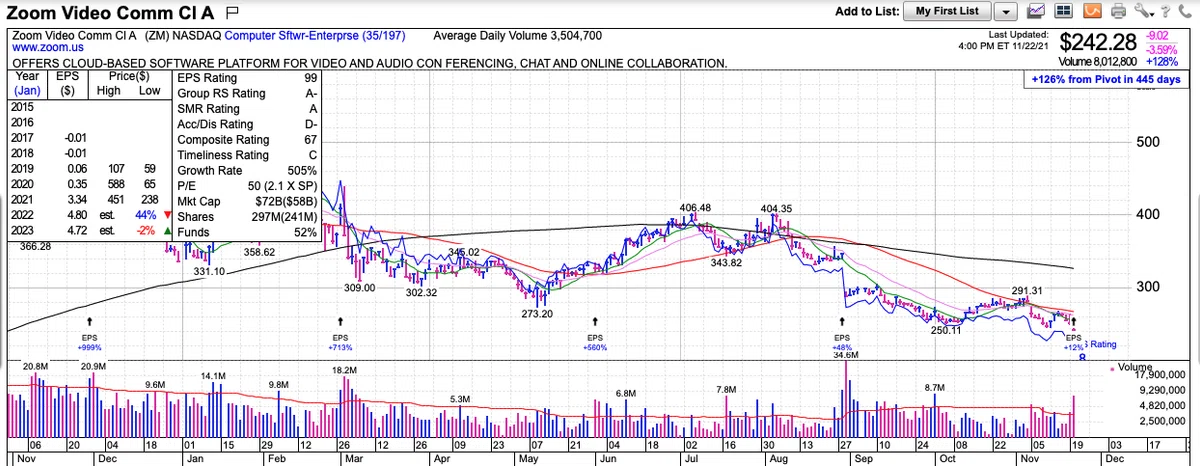Select the Mkt Cap $72B row
Viewport: 1200px width, 466px height.
pyautogui.click(x=248, y=201)
